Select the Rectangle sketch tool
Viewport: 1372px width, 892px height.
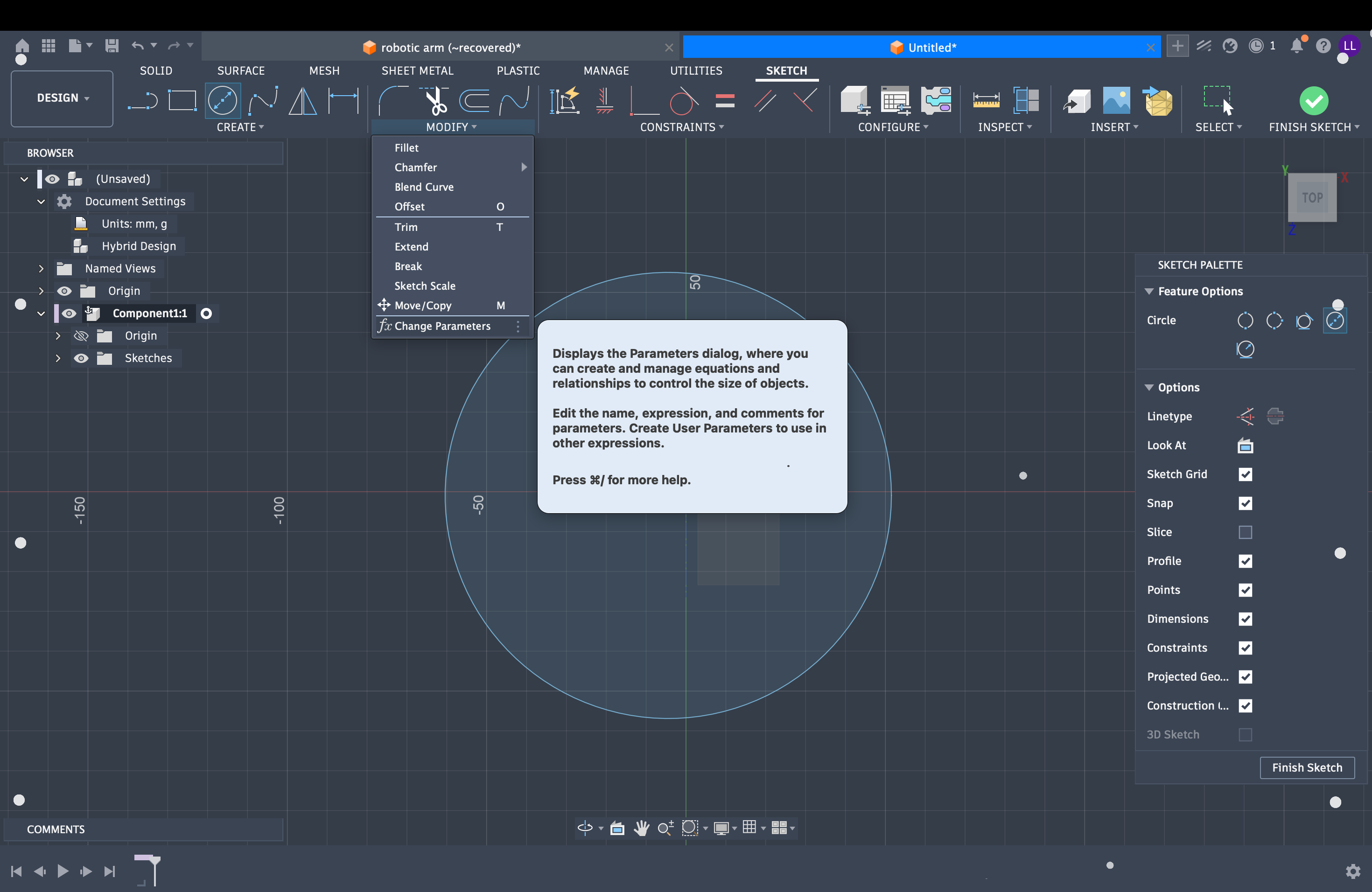coord(182,101)
